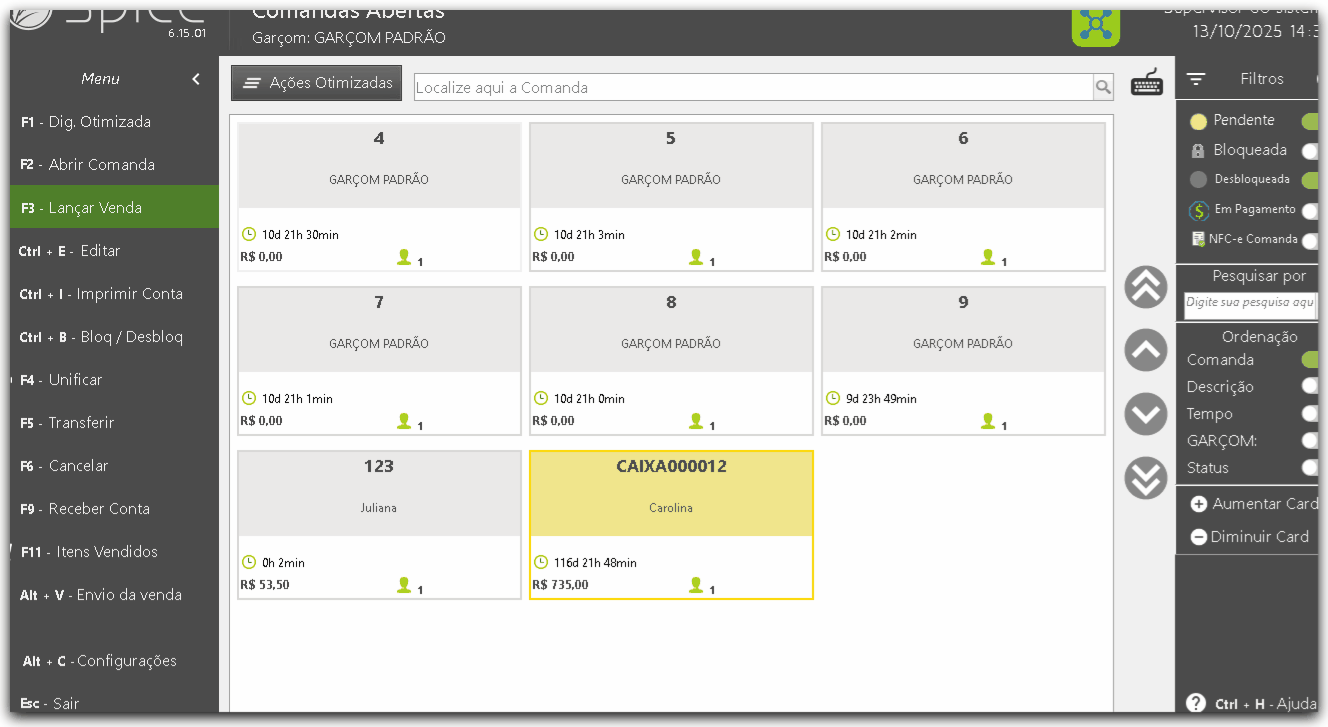Enable ordering by Status switch
This screenshot has width=1328, height=727.
pos(1309,467)
